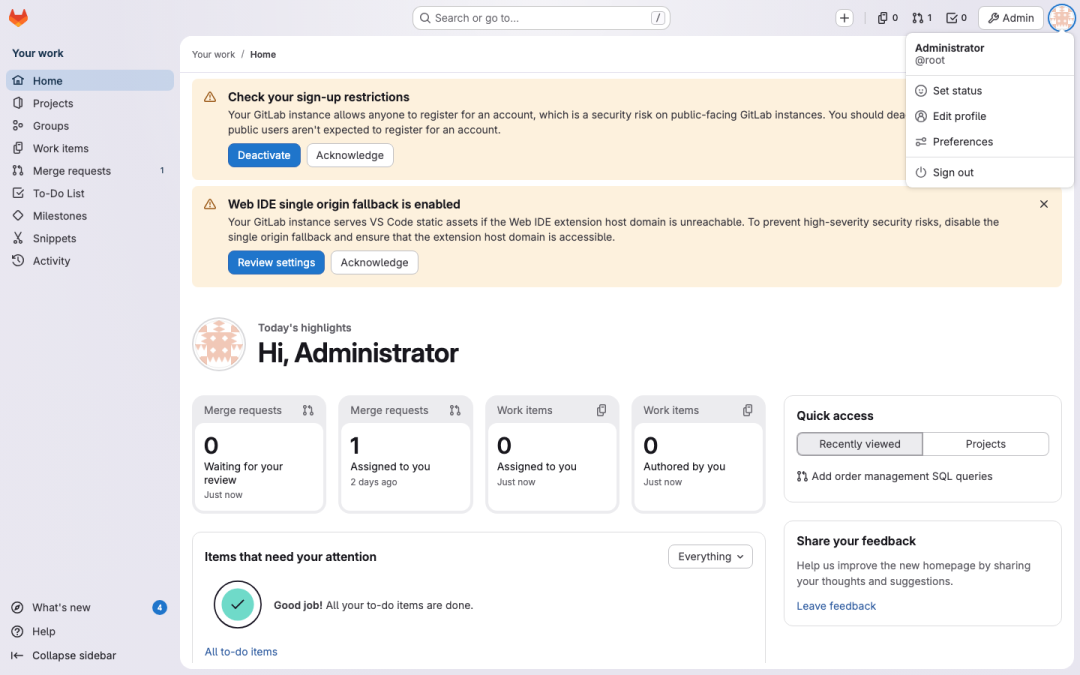Select Edit profile in user menu
Viewport: 1080px width, 675px height.
click(x=990, y=116)
